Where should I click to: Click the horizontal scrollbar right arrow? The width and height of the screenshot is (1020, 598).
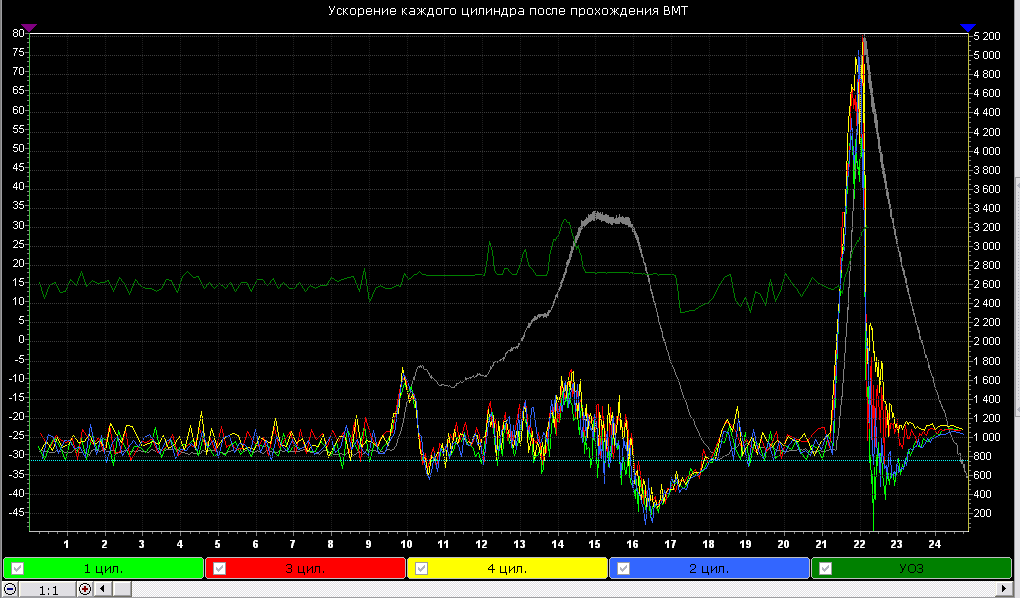(1004, 590)
